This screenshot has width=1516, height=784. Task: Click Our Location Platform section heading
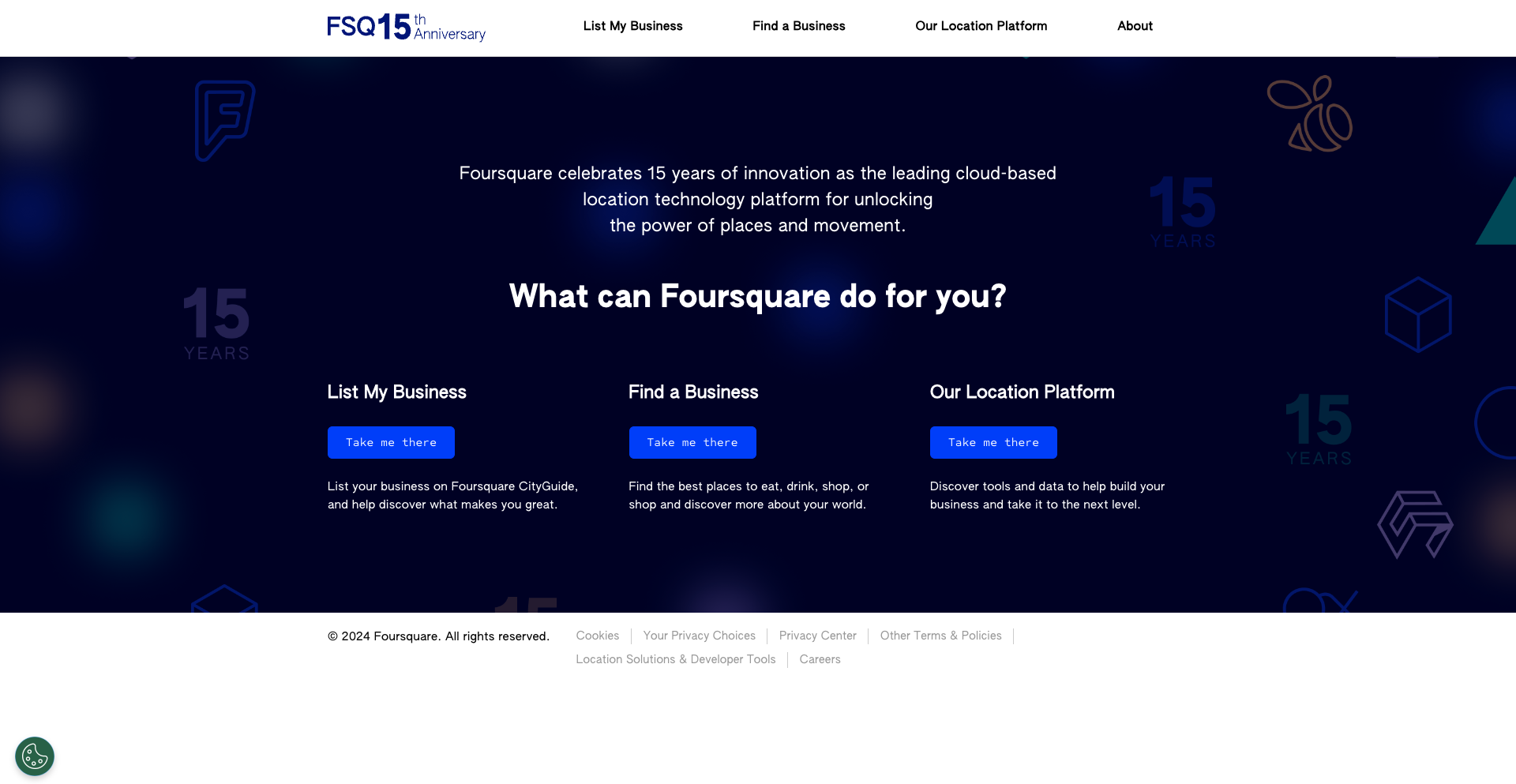[x=1022, y=392]
